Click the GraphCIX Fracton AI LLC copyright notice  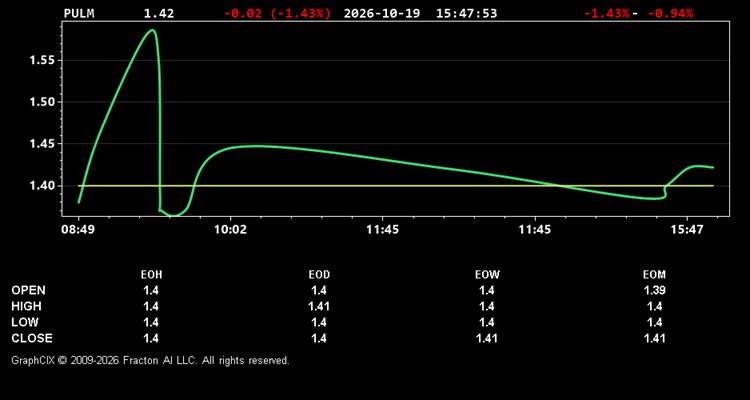point(150,360)
